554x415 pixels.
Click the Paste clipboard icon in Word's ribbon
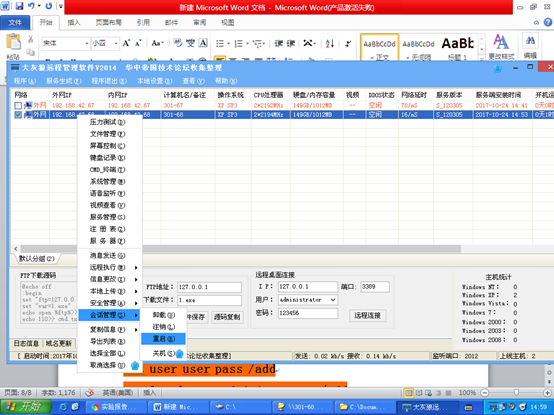[x=13, y=42]
